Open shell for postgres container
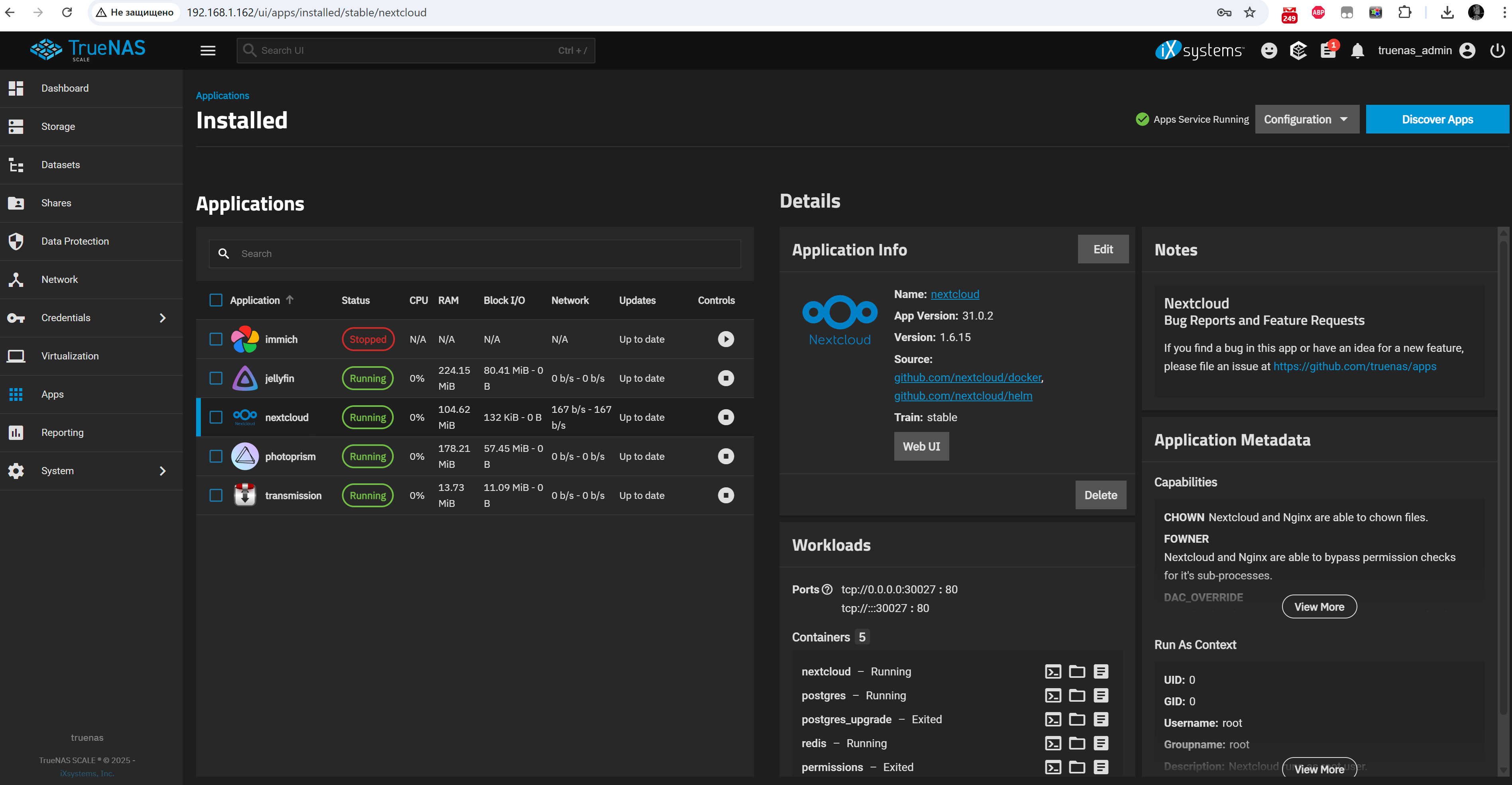 pyautogui.click(x=1053, y=696)
